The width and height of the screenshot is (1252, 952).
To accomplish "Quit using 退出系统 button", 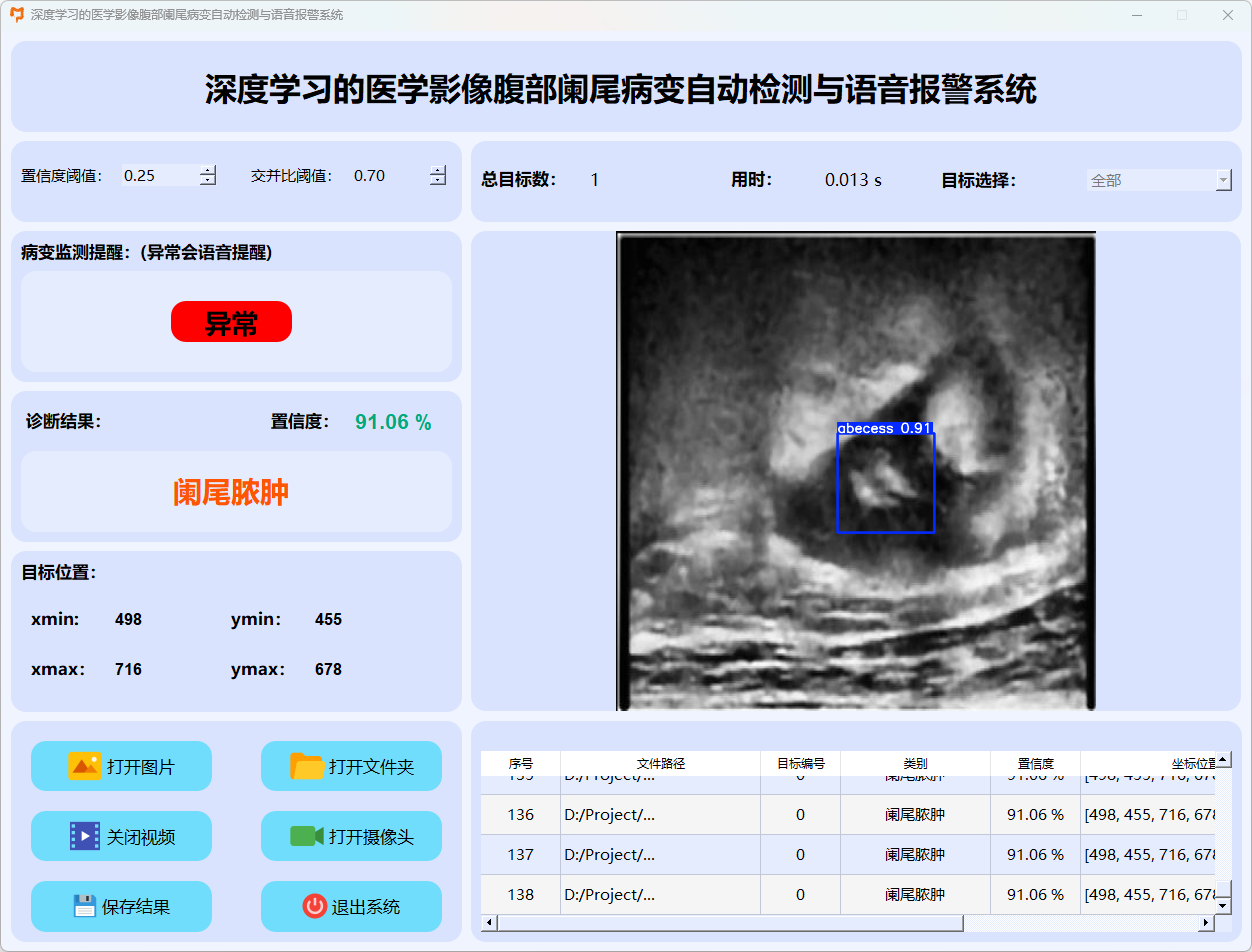I will [351, 906].
